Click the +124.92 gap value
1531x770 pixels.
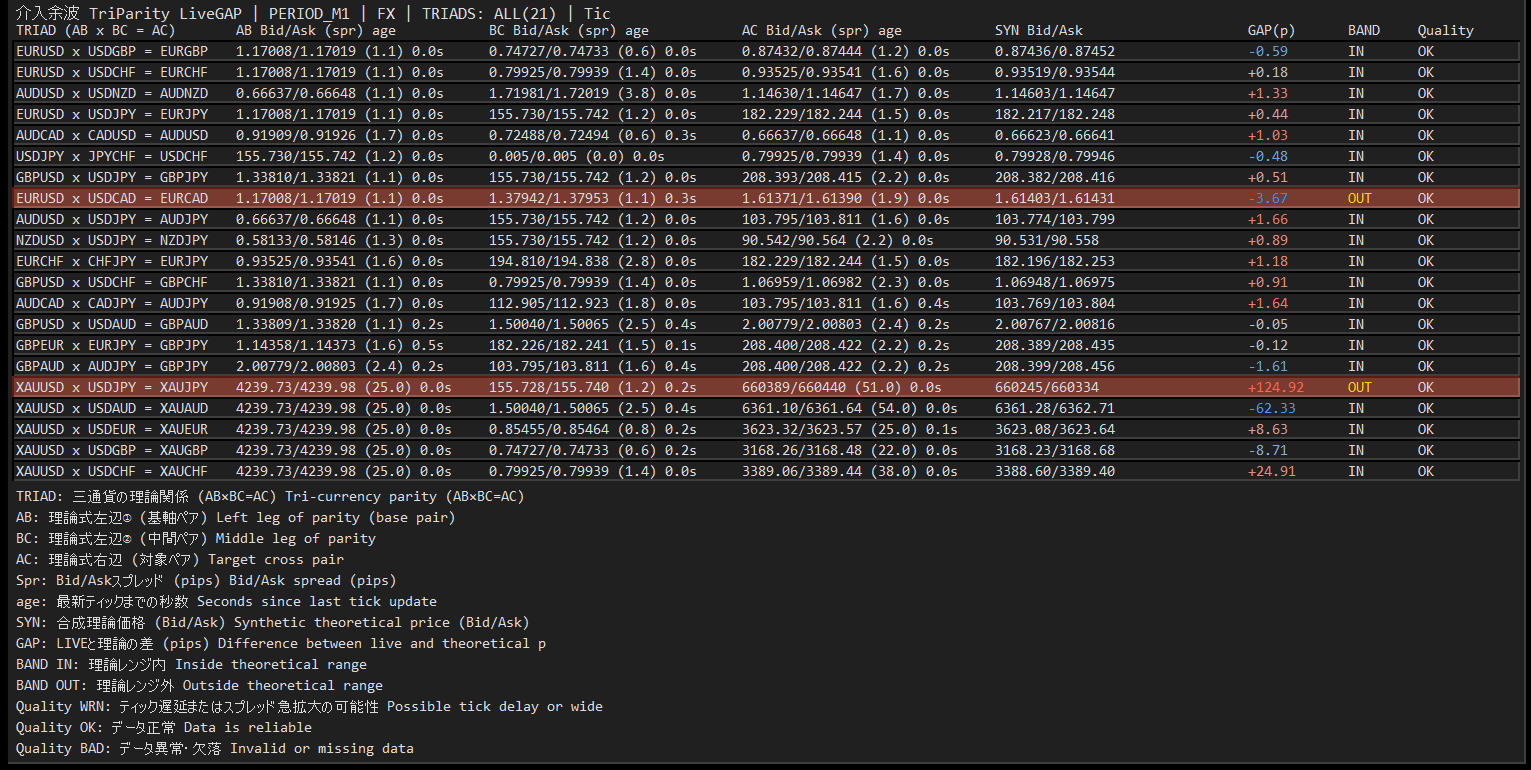pyautogui.click(x=1275, y=387)
